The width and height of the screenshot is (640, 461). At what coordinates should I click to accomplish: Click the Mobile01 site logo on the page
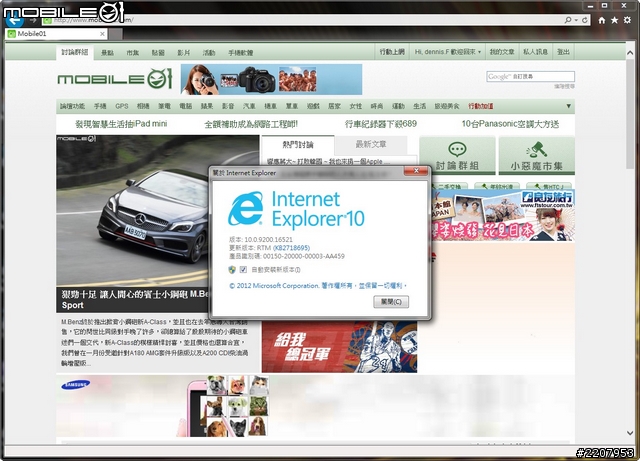coord(115,79)
